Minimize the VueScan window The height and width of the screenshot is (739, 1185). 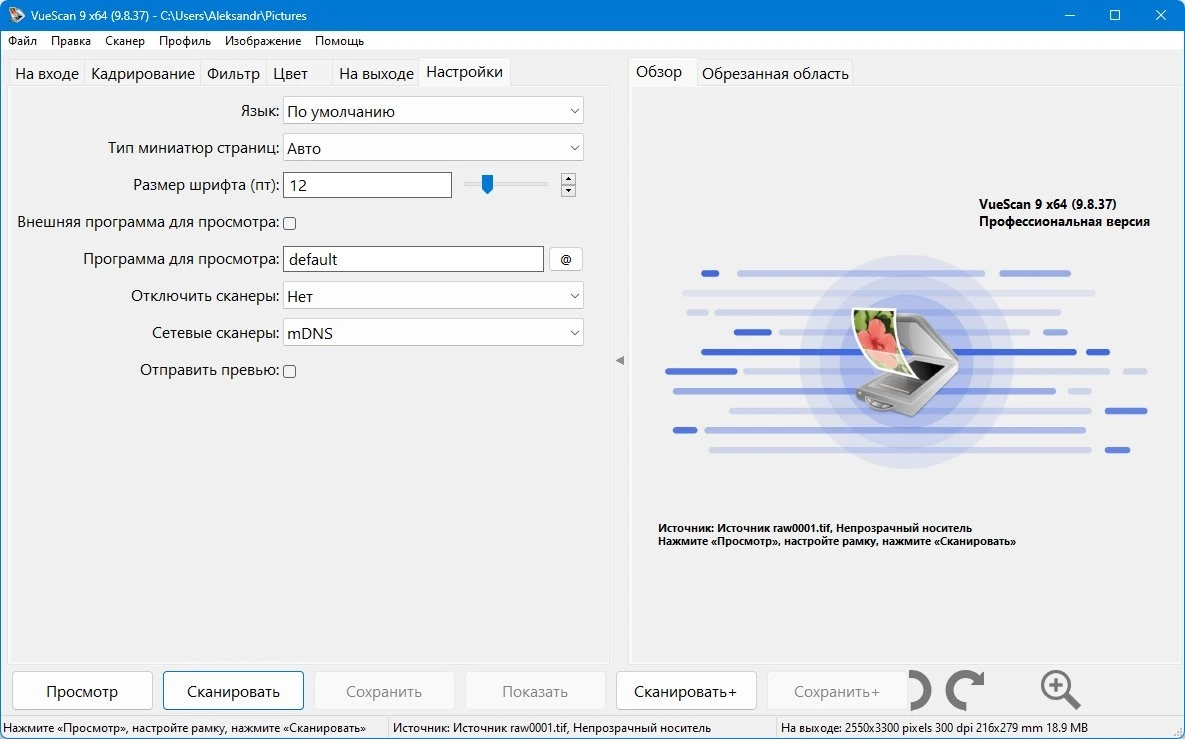[x=1069, y=15]
